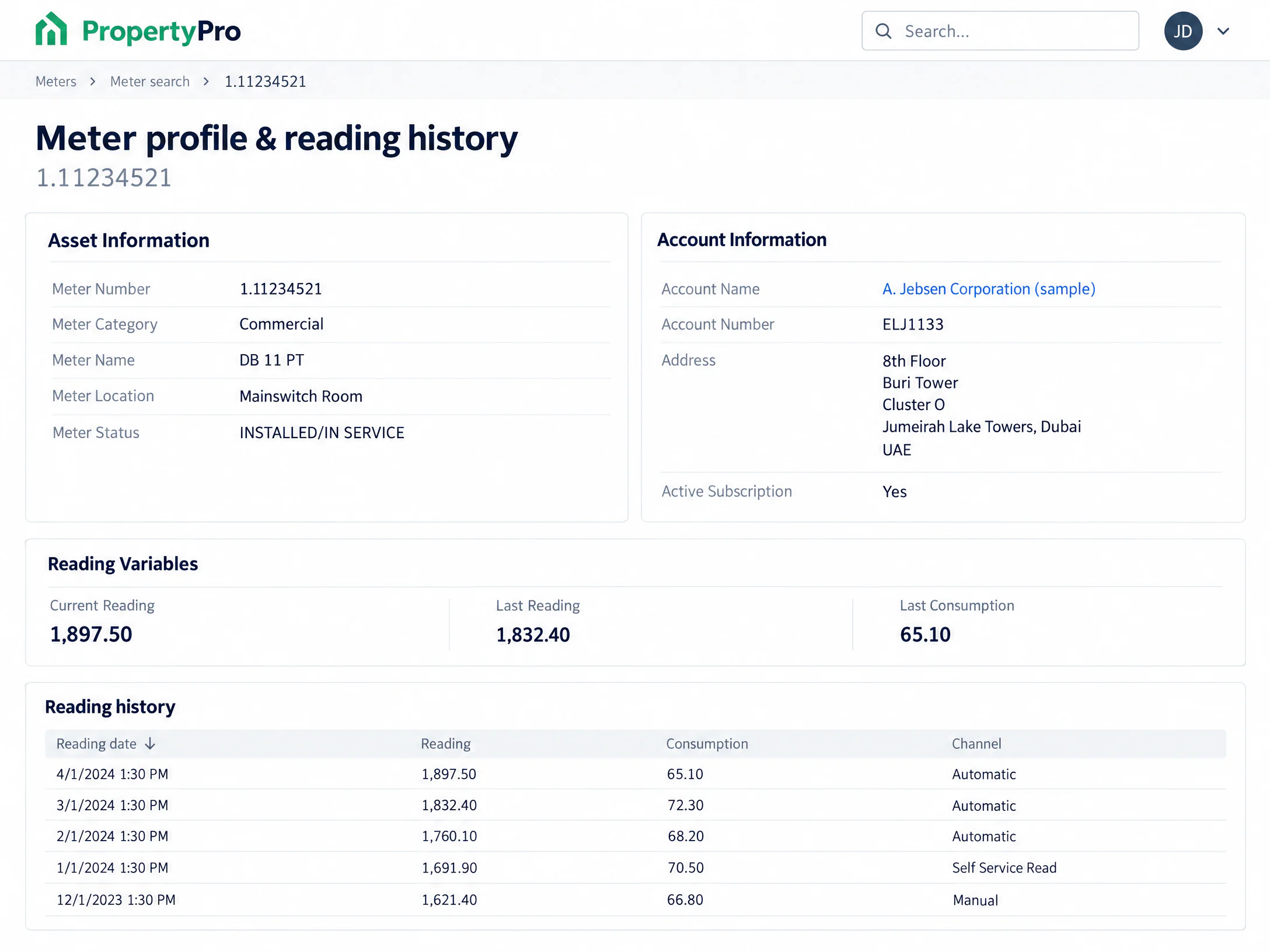Click the Manual channel cell
1270x952 pixels.
pyautogui.click(x=975, y=900)
